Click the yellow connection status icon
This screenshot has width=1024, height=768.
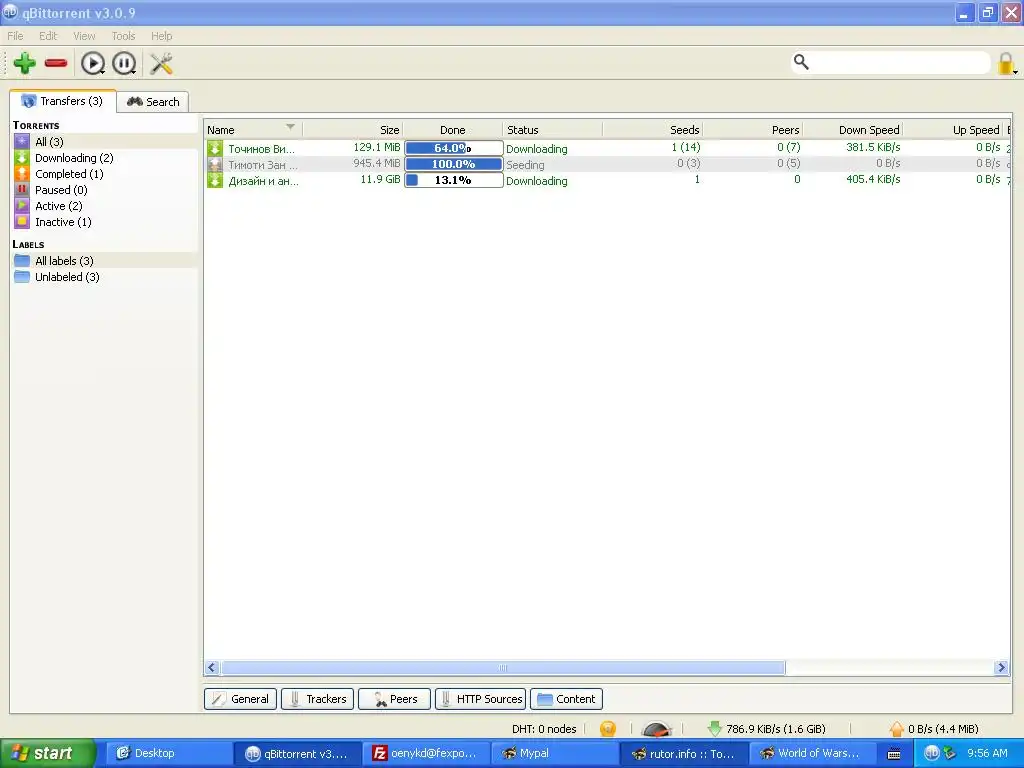pos(607,728)
